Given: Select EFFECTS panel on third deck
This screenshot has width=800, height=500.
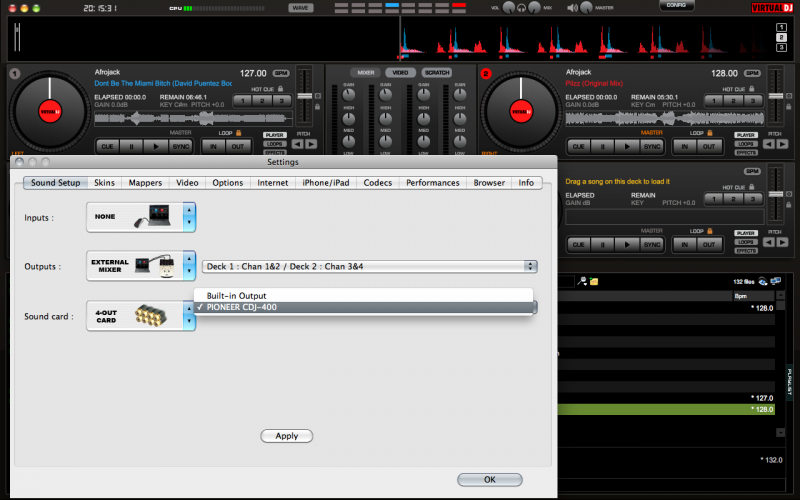Looking at the screenshot, I should tap(746, 251).
